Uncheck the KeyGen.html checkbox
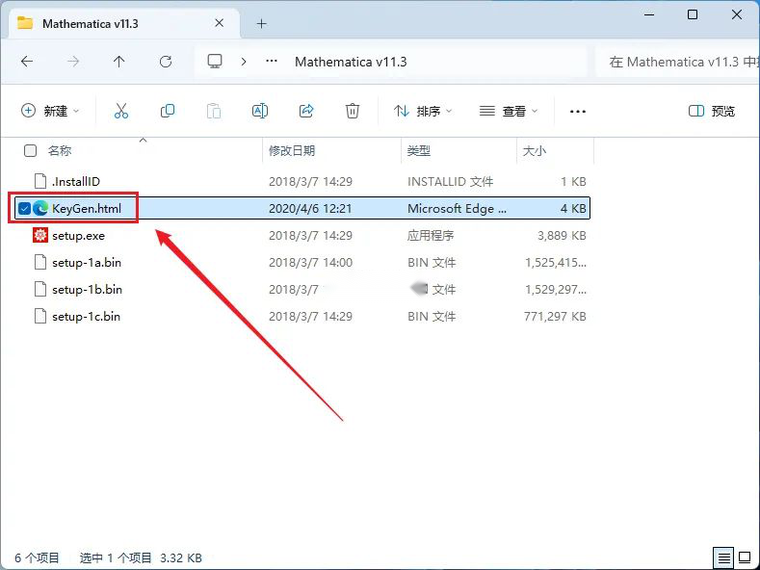 coord(24,208)
